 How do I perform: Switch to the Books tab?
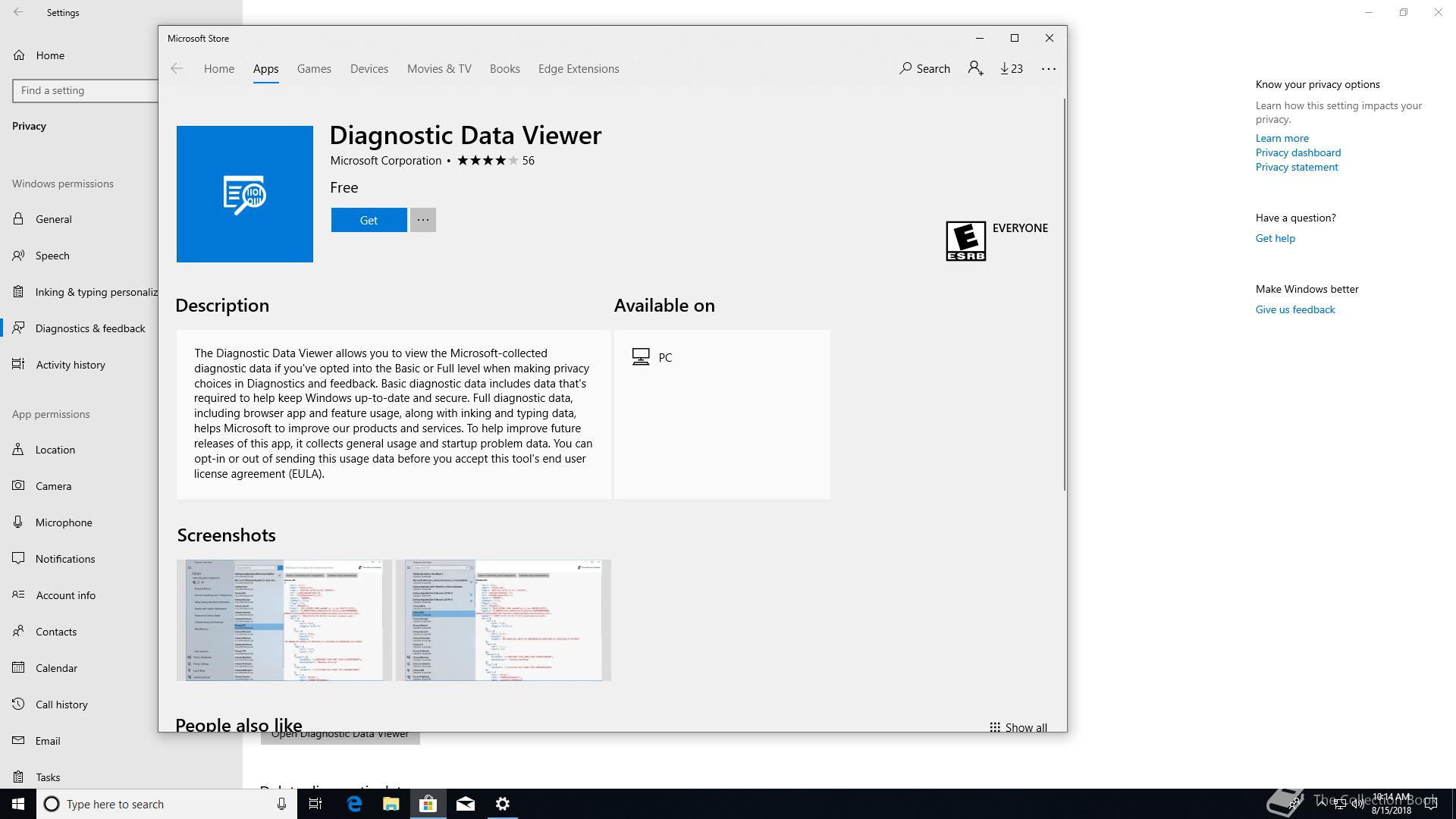point(505,69)
